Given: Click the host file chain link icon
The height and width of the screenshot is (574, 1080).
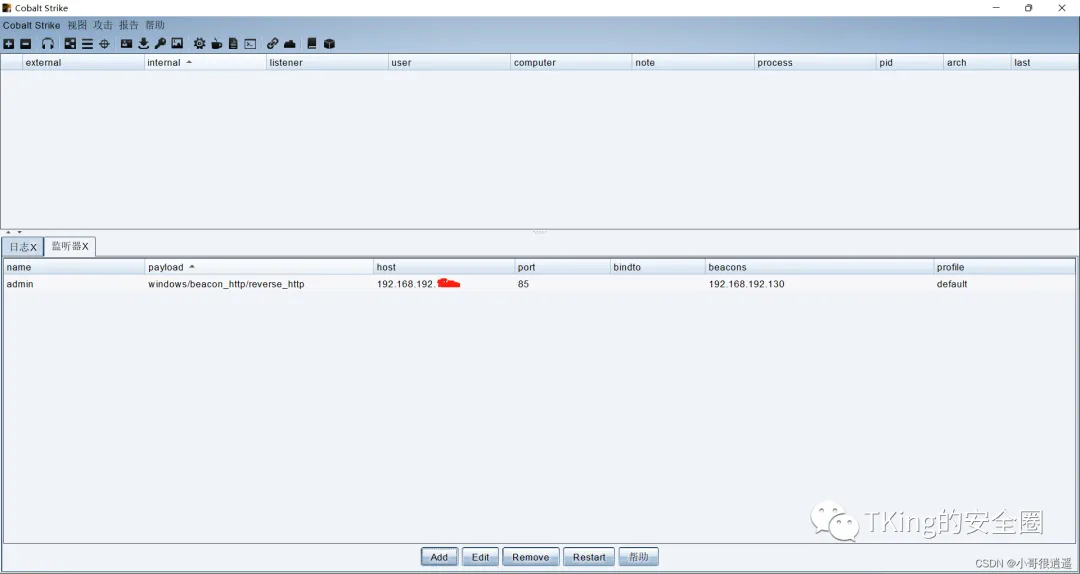Looking at the screenshot, I should pyautogui.click(x=273, y=43).
